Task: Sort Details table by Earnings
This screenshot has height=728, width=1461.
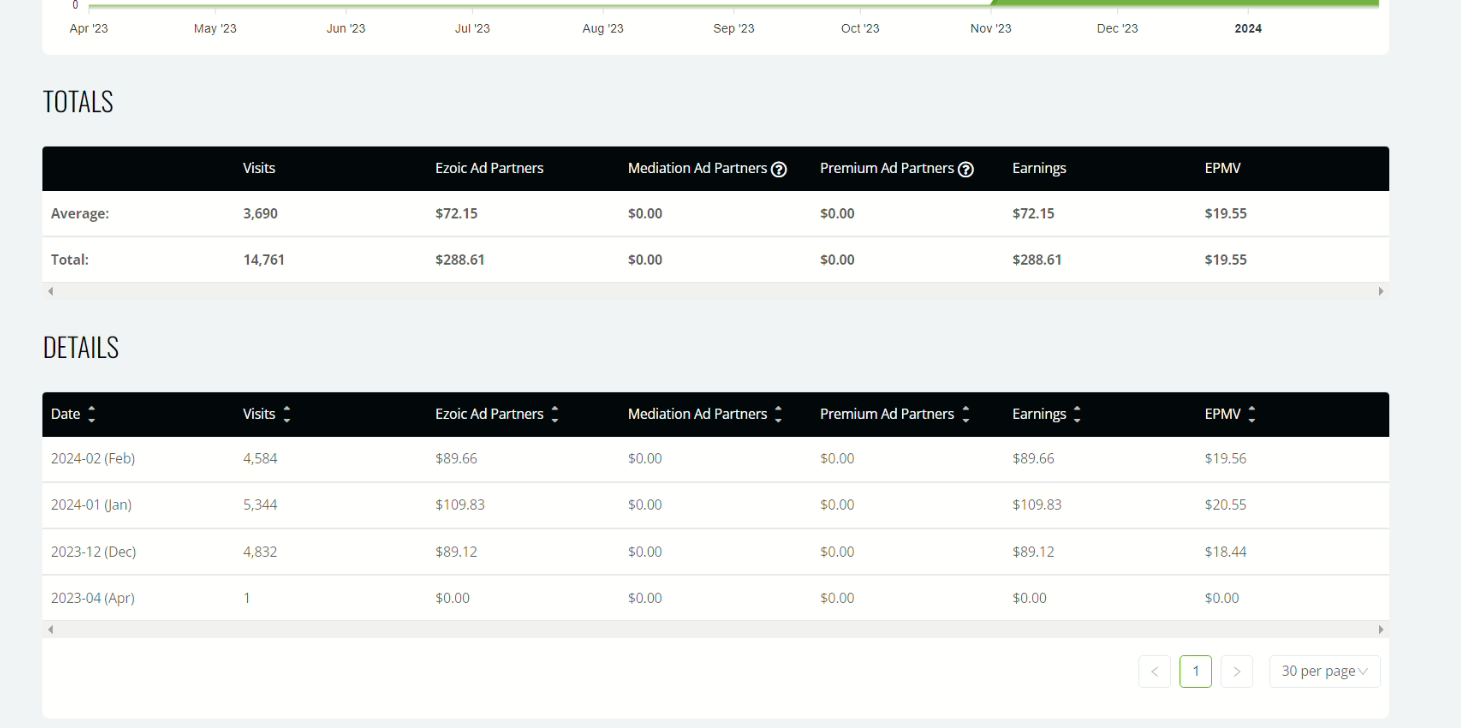Action: coord(1077,414)
